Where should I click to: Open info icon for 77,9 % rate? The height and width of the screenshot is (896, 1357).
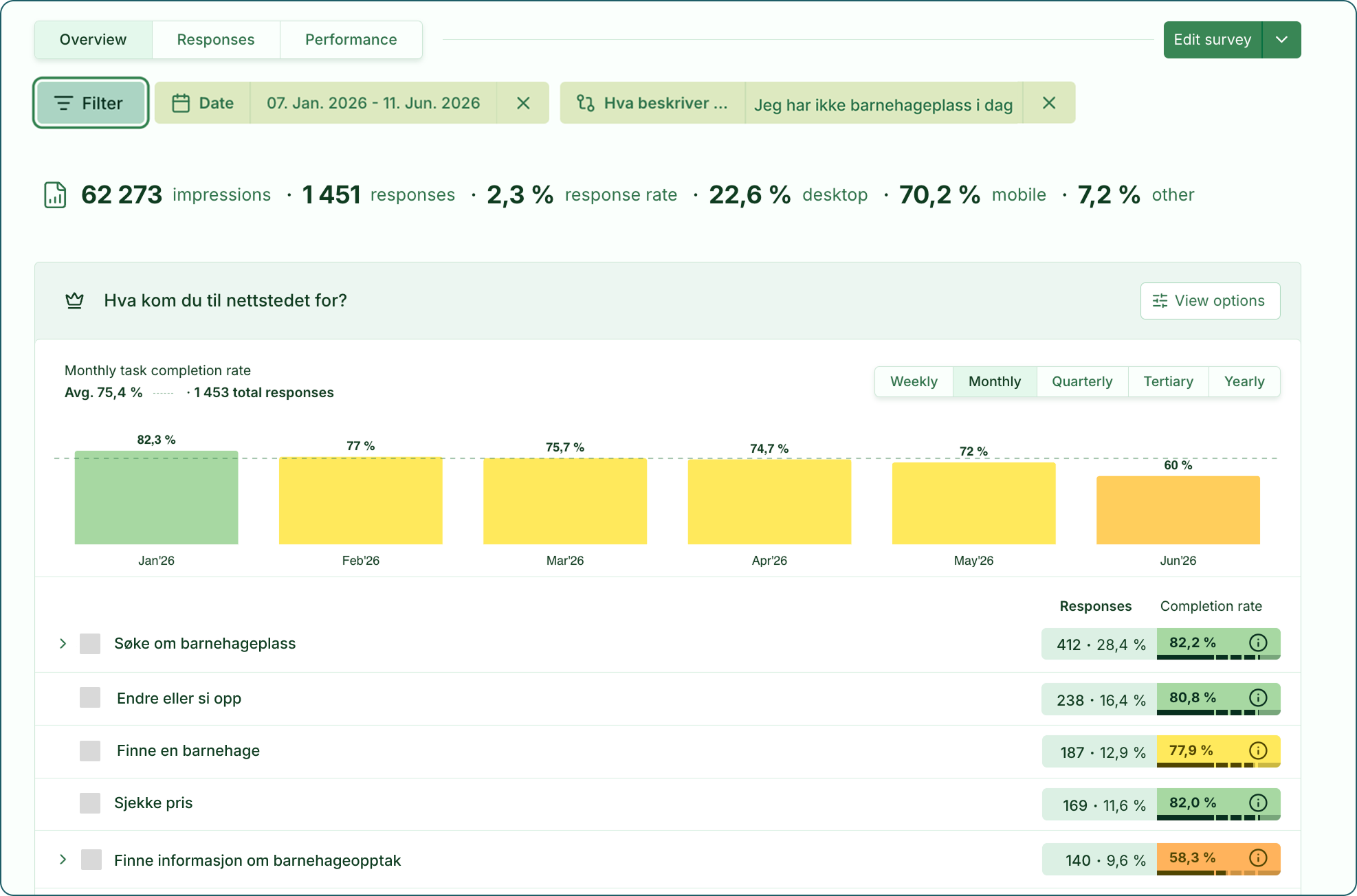tap(1258, 750)
